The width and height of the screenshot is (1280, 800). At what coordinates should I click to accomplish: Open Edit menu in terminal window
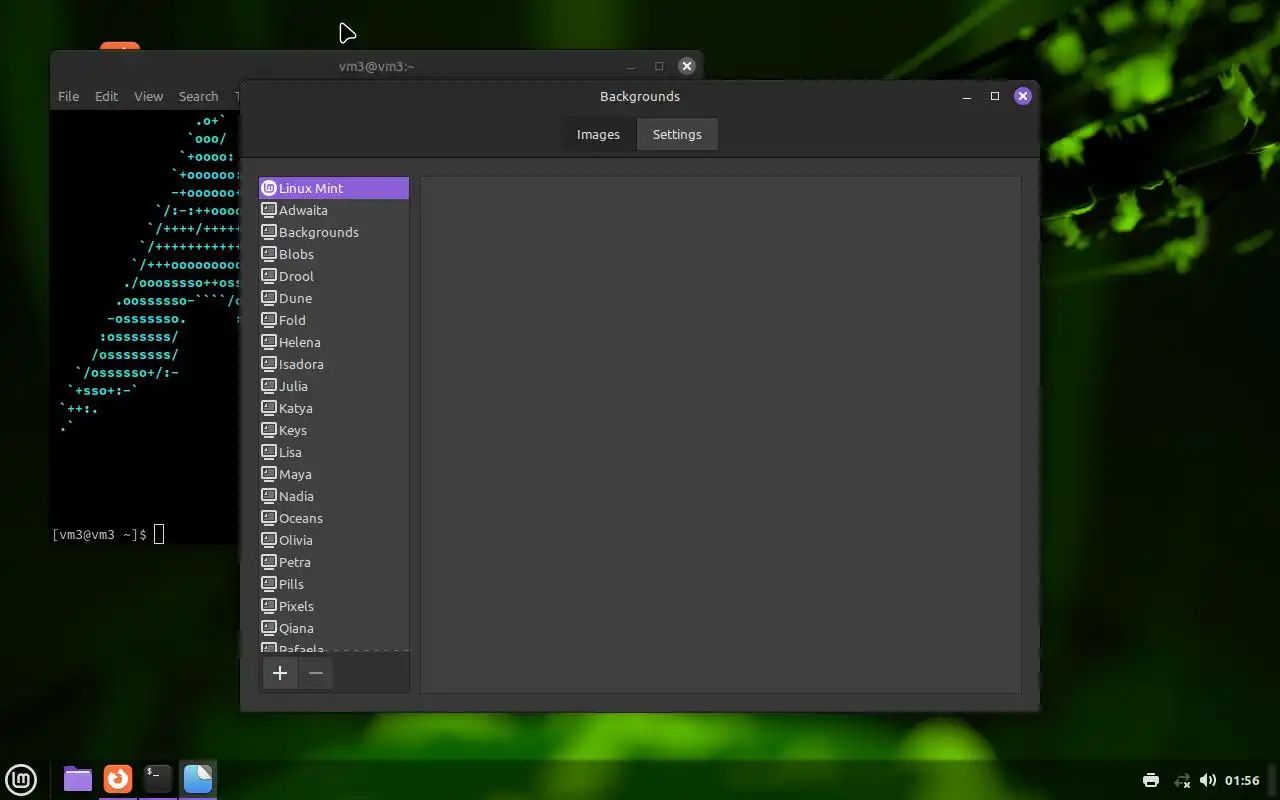106,96
